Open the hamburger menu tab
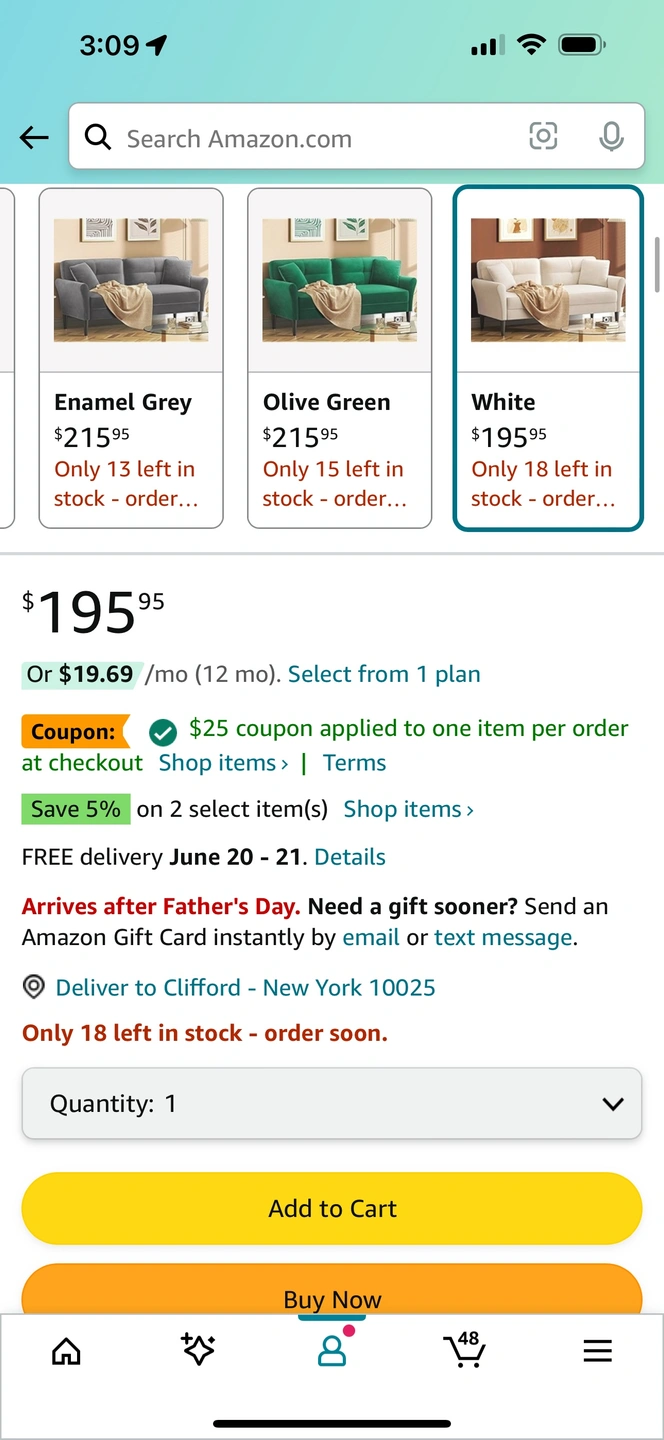Screen dimensions: 664x1440 (597, 1351)
